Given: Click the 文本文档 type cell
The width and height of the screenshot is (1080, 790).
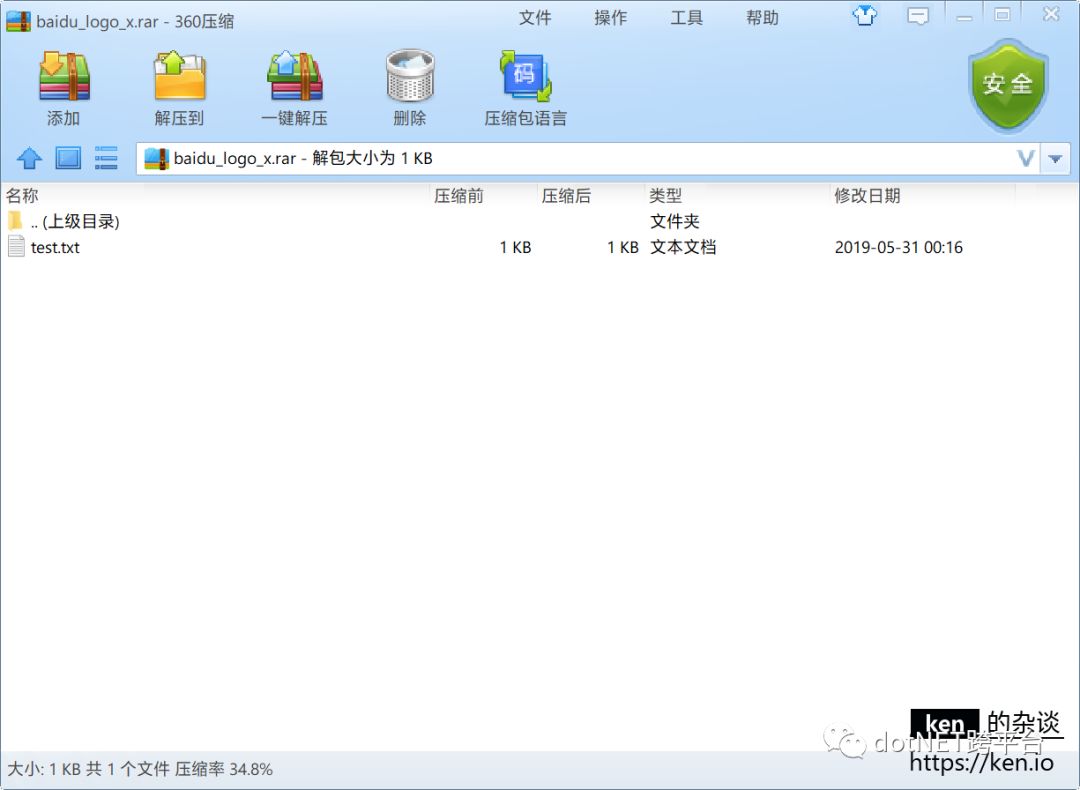Looking at the screenshot, I should (x=683, y=247).
